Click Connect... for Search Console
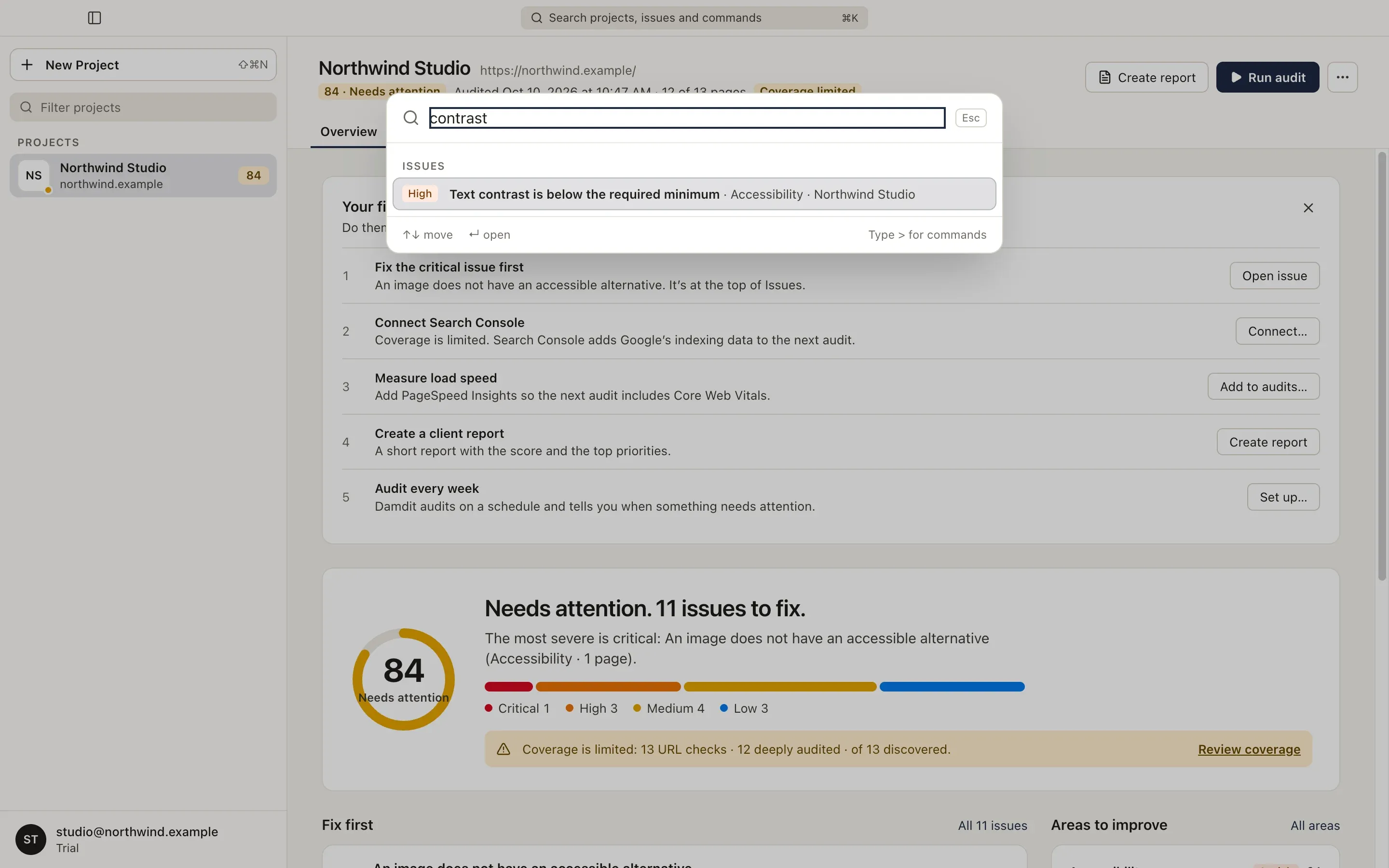 coord(1277,331)
